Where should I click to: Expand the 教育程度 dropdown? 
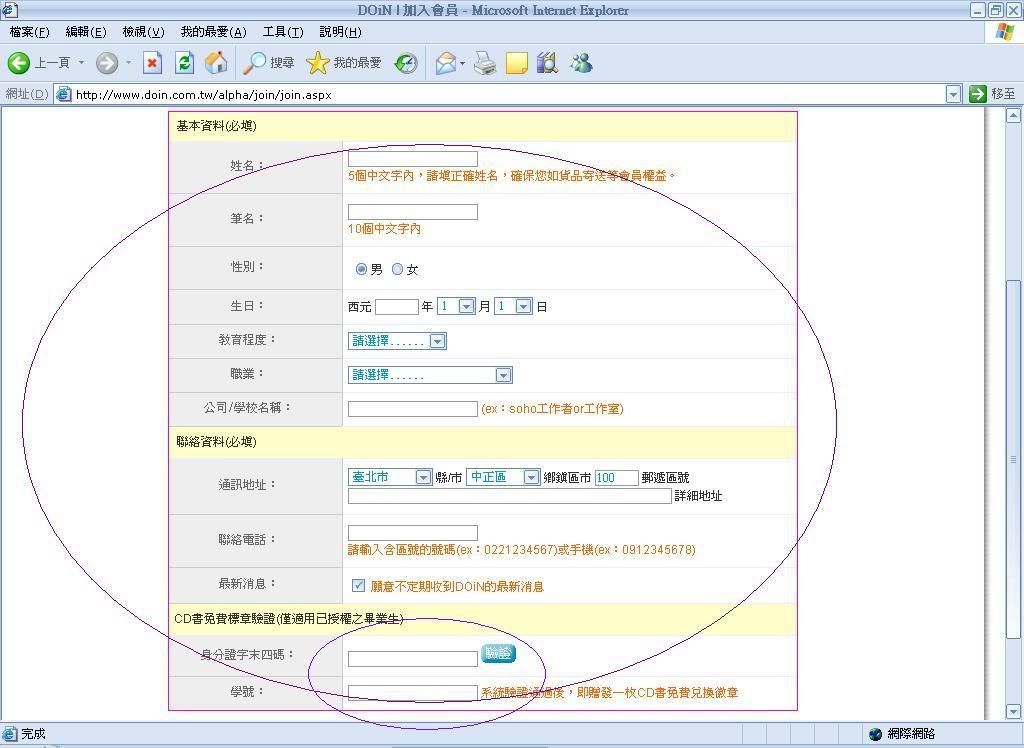tap(437, 341)
